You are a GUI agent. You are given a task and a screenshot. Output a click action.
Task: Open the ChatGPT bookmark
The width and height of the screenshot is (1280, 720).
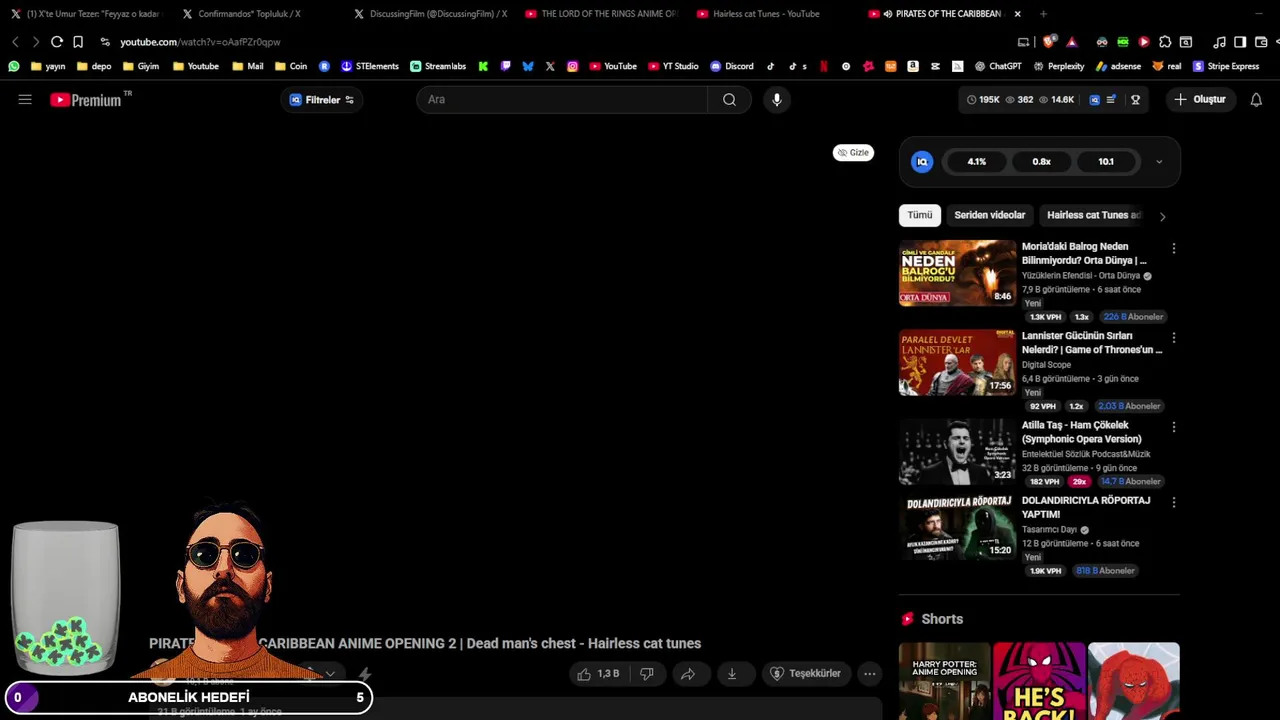pos(998,66)
